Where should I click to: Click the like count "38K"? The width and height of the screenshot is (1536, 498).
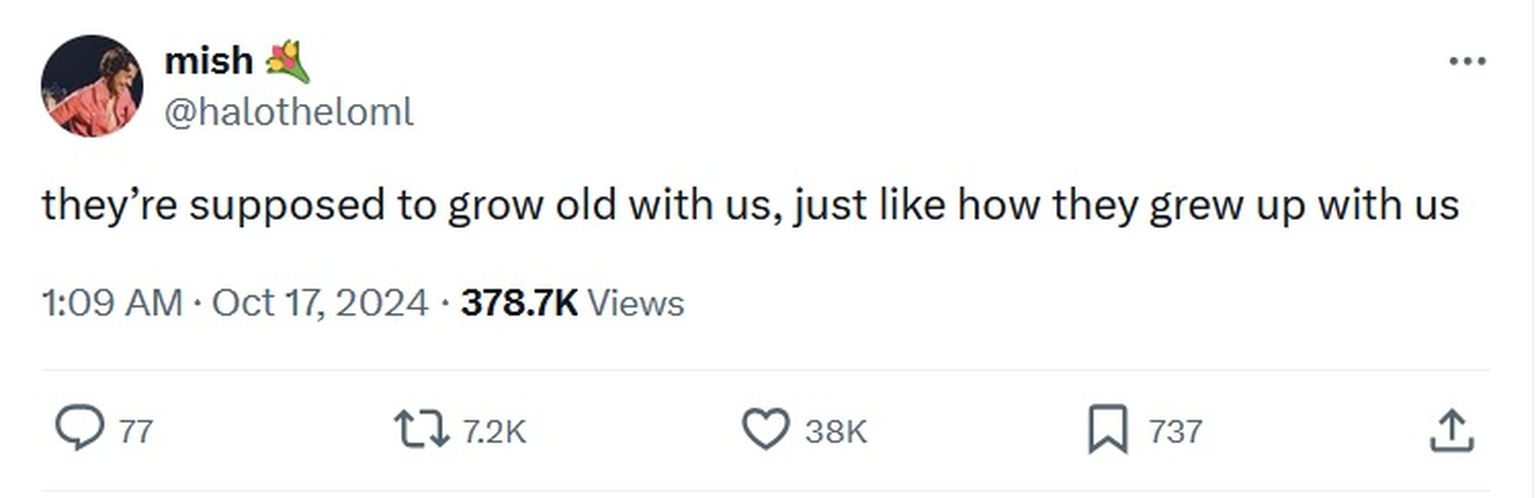coord(835,432)
